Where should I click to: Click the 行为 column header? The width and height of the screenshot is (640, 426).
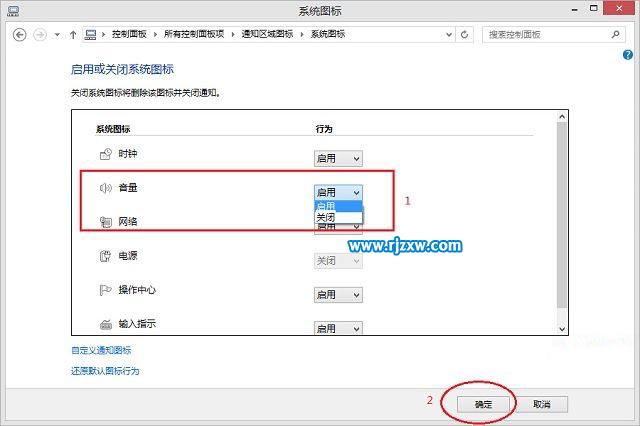324,129
